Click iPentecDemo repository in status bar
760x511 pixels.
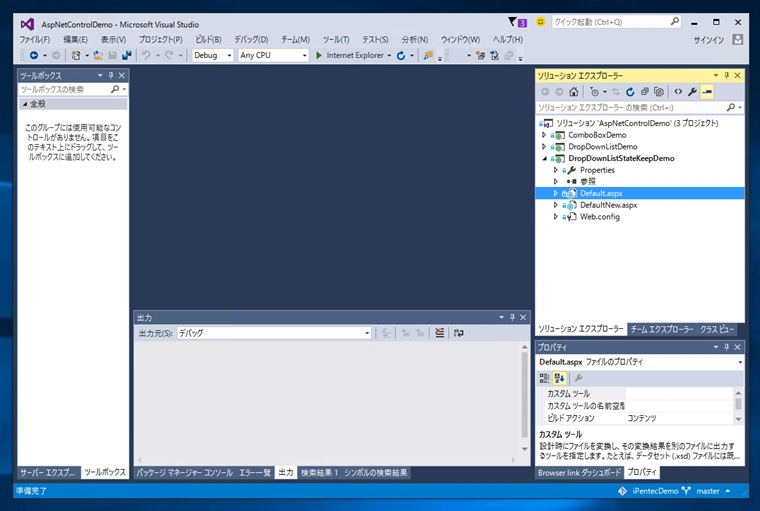click(655, 491)
